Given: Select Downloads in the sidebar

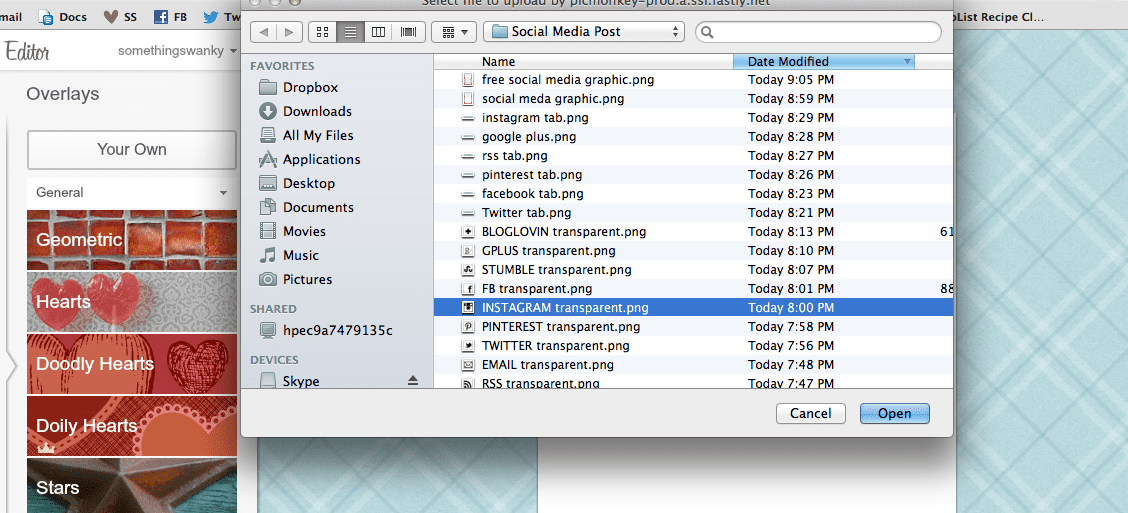Looking at the screenshot, I should 317,111.
